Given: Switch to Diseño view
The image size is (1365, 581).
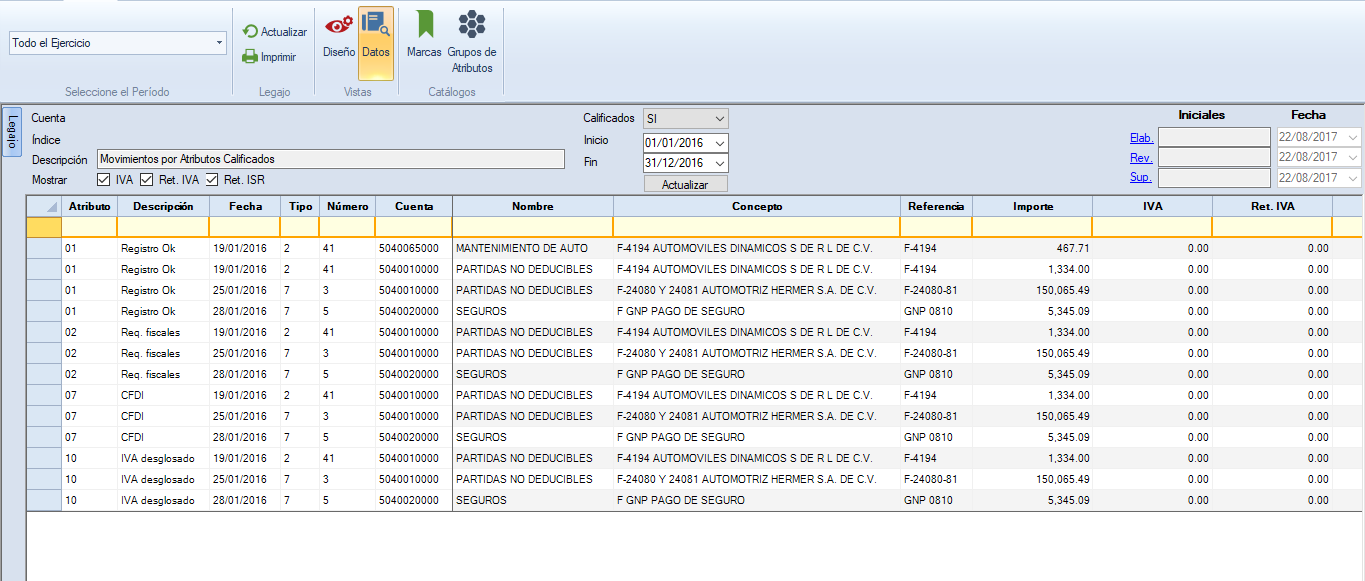Looking at the screenshot, I should [339, 35].
